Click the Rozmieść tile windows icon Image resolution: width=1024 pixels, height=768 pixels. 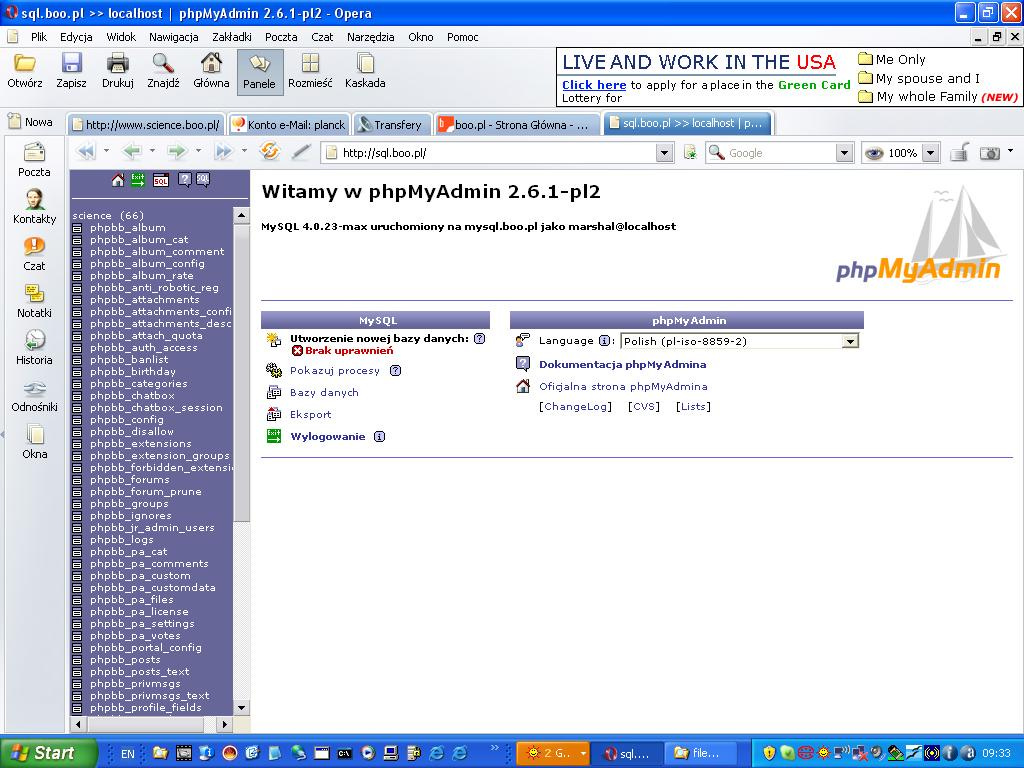[x=310, y=71]
